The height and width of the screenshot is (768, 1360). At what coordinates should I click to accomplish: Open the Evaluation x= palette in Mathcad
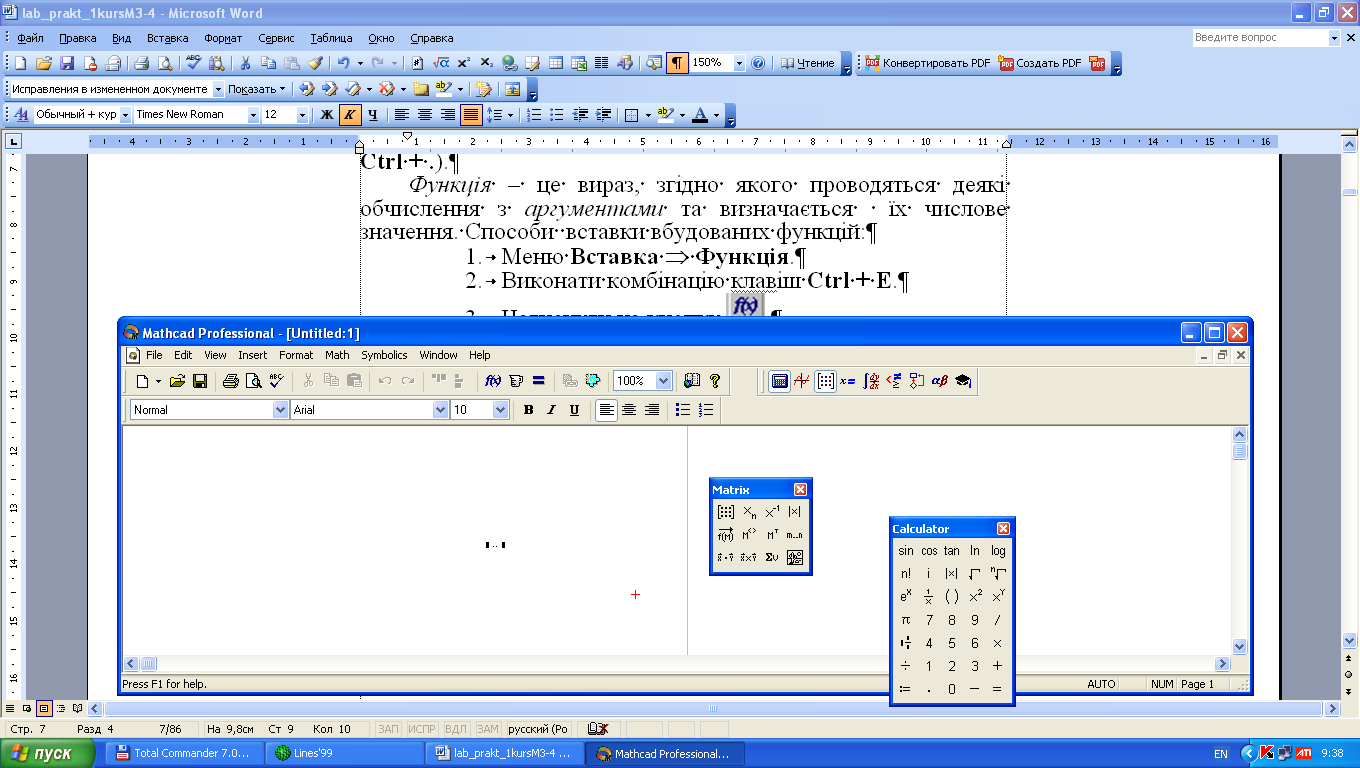(848, 381)
